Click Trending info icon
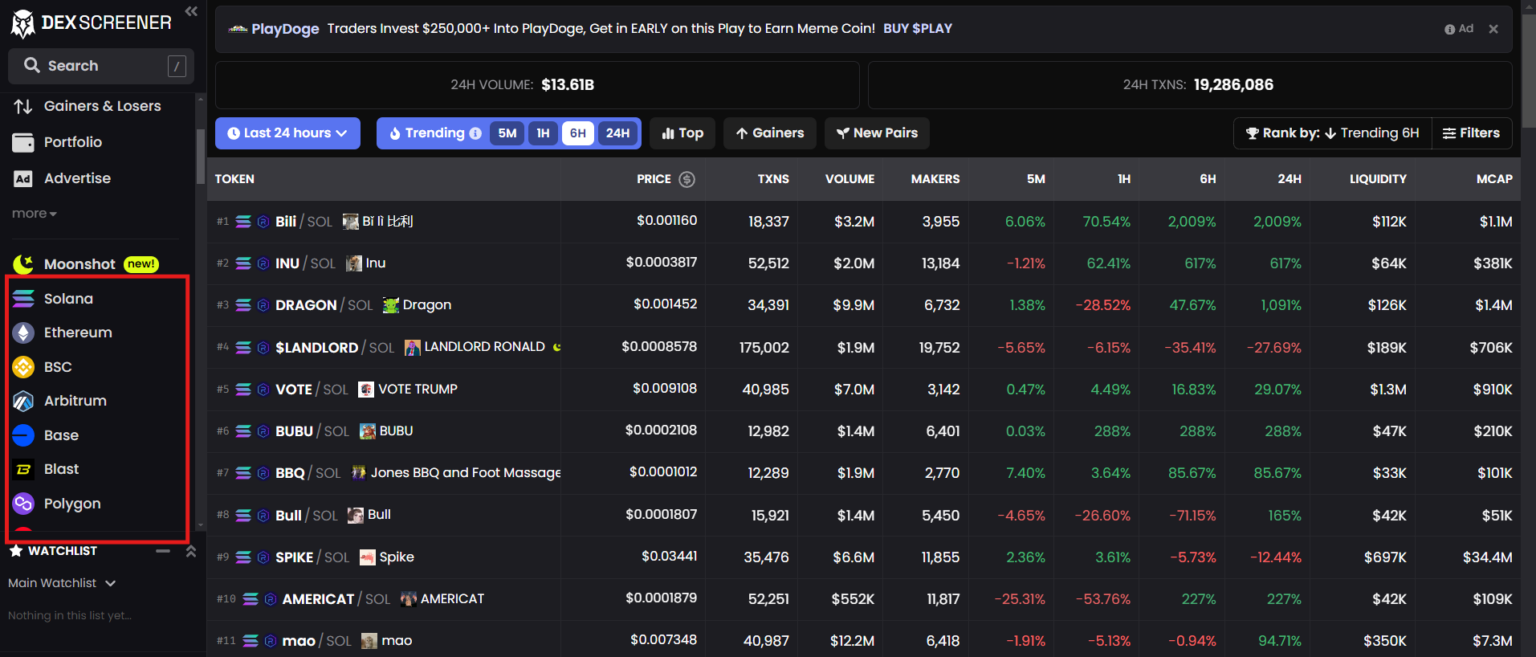This screenshot has width=1536, height=657. point(475,133)
